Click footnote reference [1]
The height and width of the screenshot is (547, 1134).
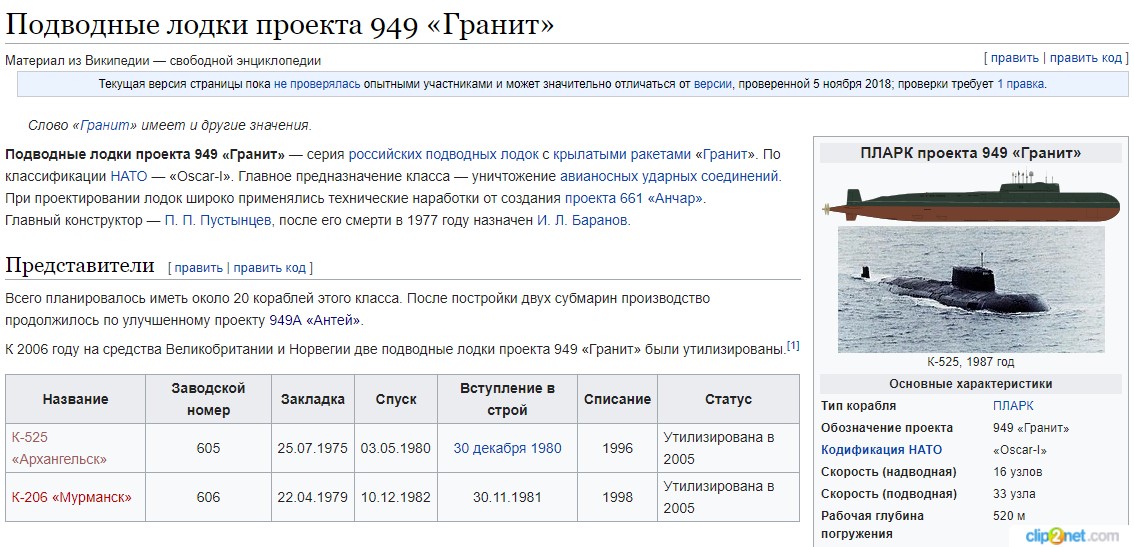(x=793, y=346)
